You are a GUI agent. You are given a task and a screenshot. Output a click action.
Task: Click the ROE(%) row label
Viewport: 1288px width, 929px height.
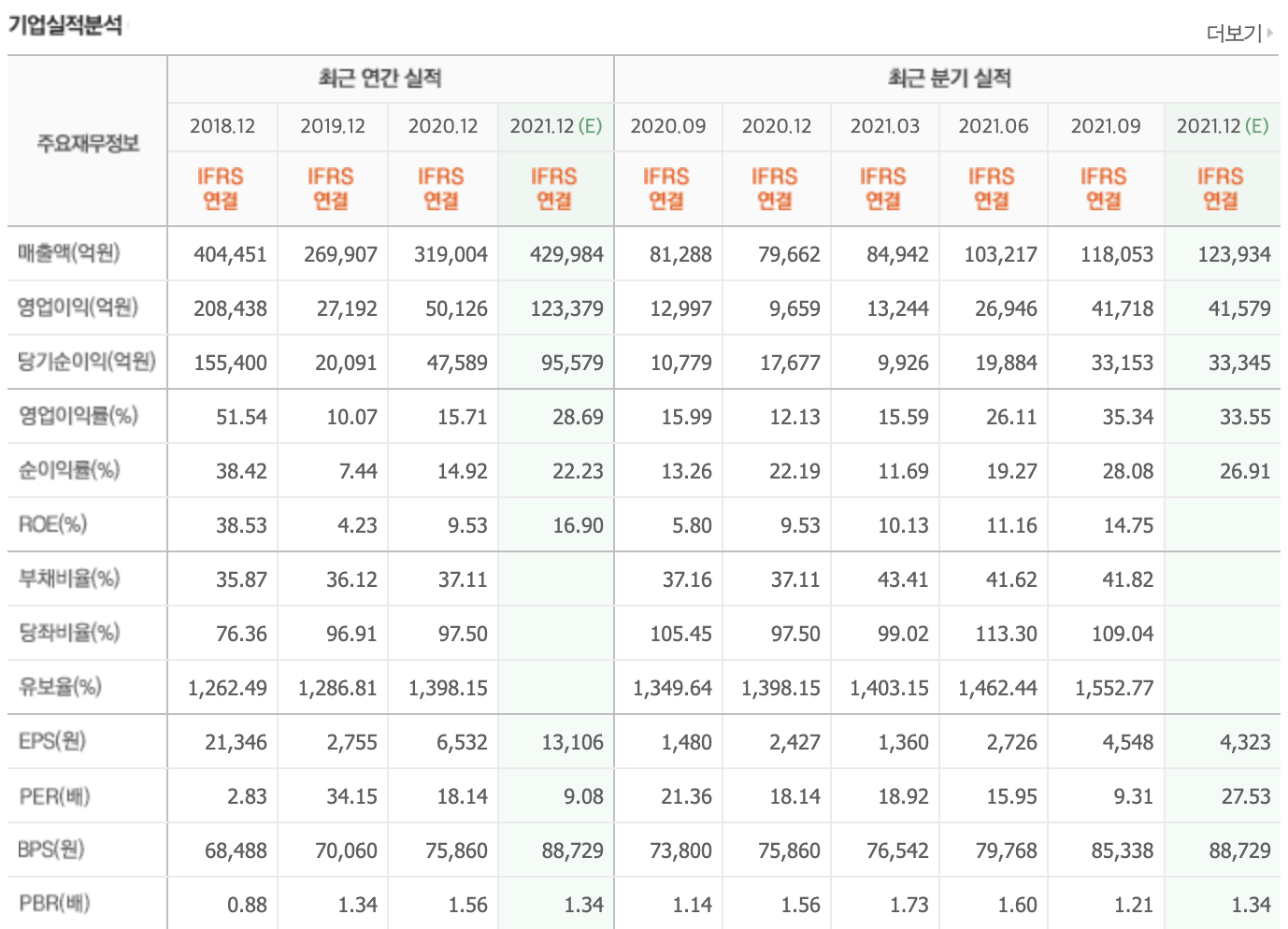(x=52, y=524)
